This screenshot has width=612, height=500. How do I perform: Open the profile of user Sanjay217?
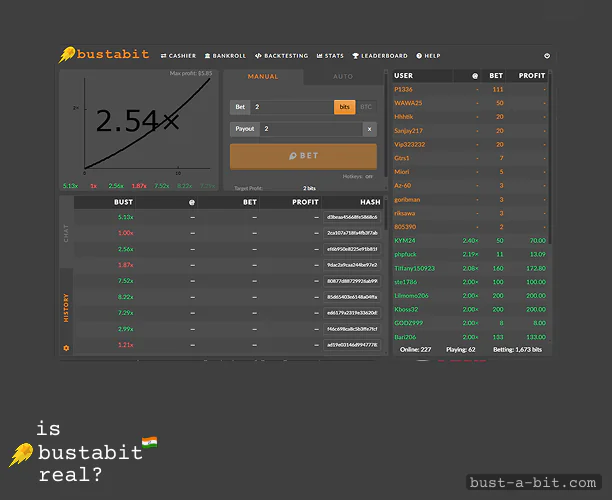408,131
